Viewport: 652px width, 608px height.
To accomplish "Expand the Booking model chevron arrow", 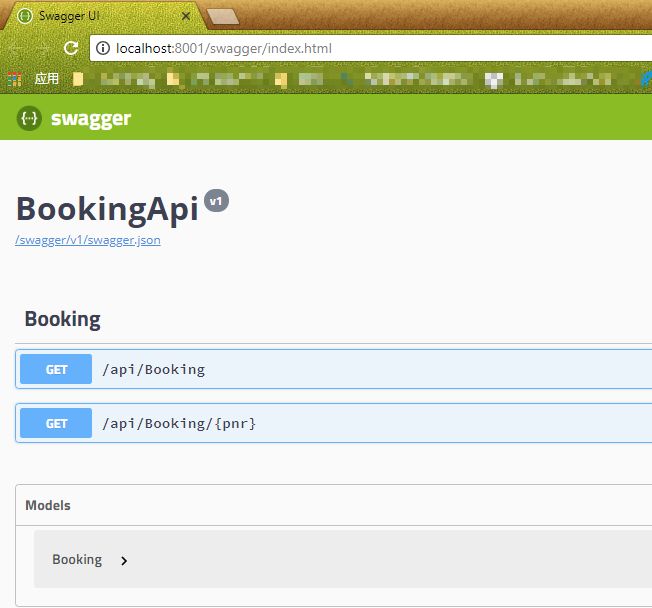I will coord(124,560).
